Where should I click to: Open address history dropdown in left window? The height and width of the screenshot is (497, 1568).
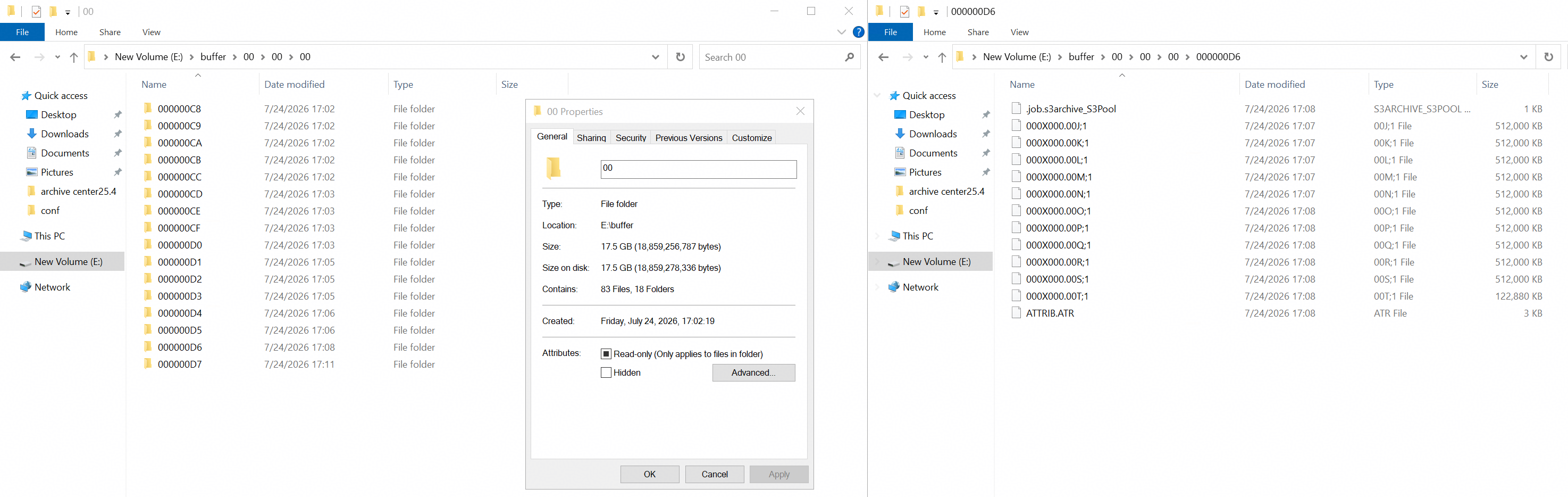click(x=656, y=56)
